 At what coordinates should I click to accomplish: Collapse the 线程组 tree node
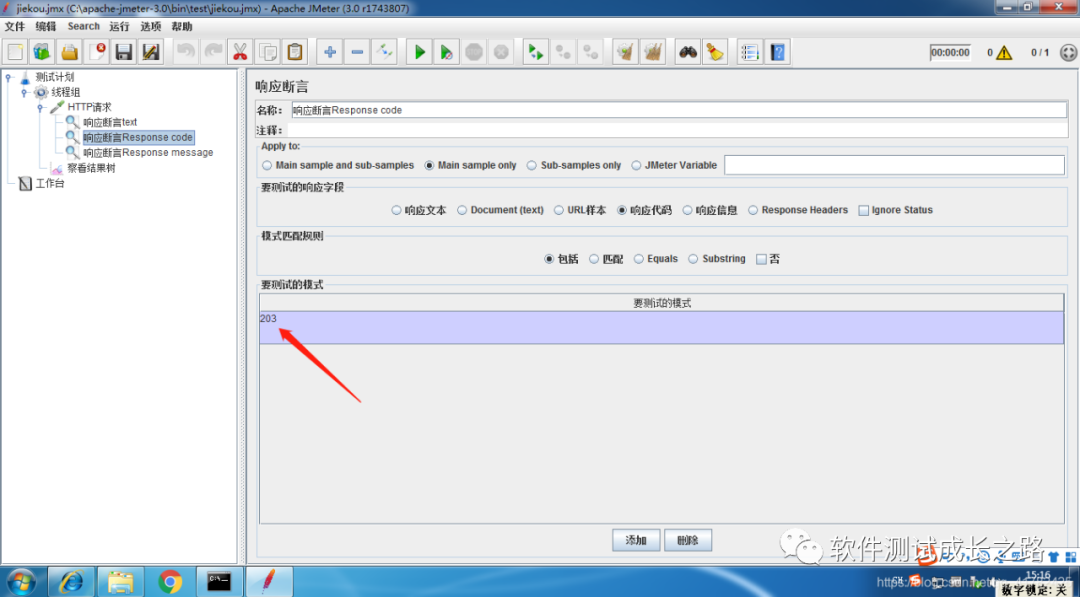(24, 92)
